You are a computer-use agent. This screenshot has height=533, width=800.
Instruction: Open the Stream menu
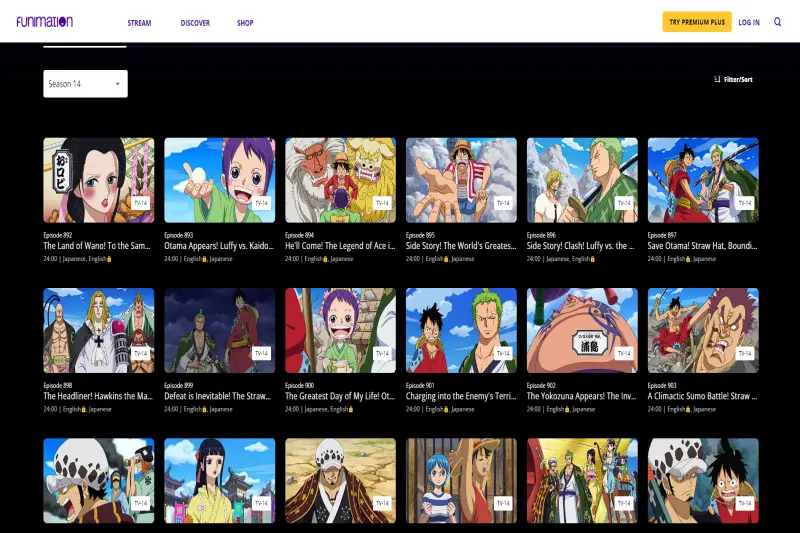139,23
